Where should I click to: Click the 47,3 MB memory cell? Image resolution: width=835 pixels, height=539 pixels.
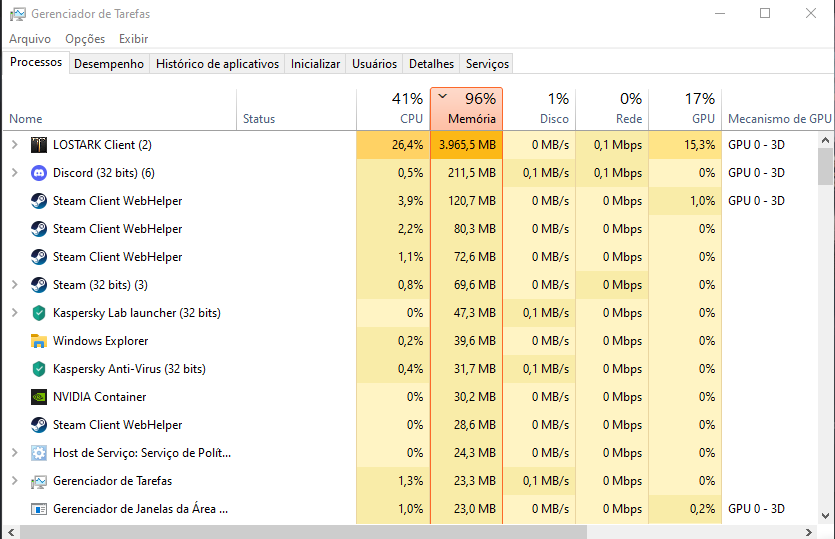pyautogui.click(x=466, y=313)
